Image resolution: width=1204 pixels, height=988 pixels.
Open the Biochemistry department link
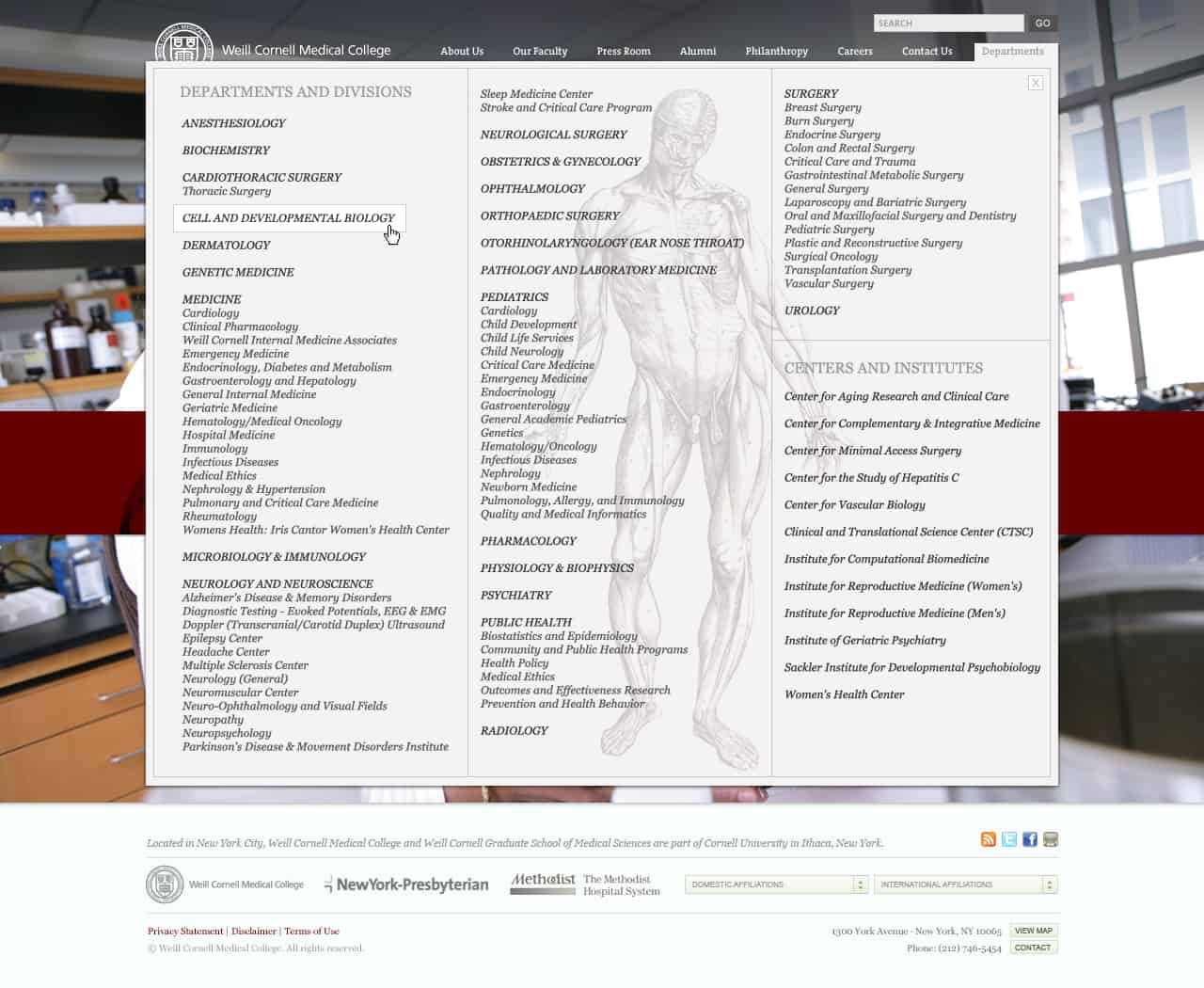pyautogui.click(x=226, y=151)
